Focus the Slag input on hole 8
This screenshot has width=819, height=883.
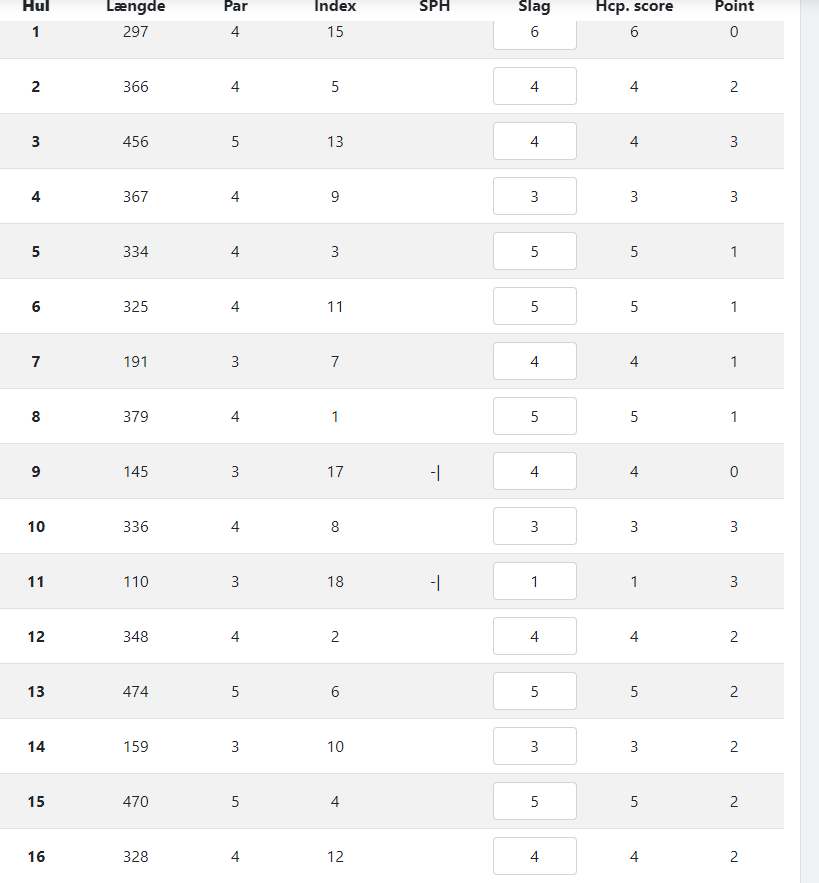click(x=535, y=416)
